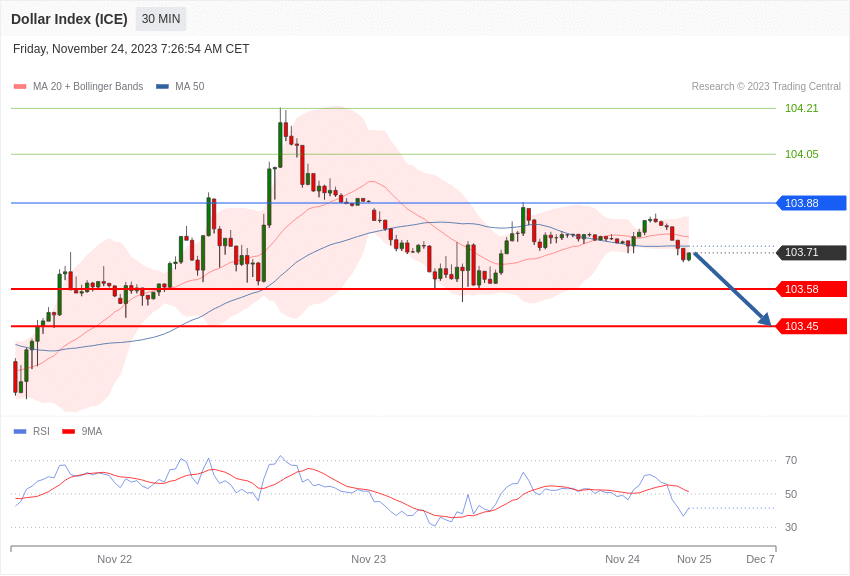The image size is (850, 576).
Task: Click the black 103.71 current price tag
Action: tap(812, 253)
